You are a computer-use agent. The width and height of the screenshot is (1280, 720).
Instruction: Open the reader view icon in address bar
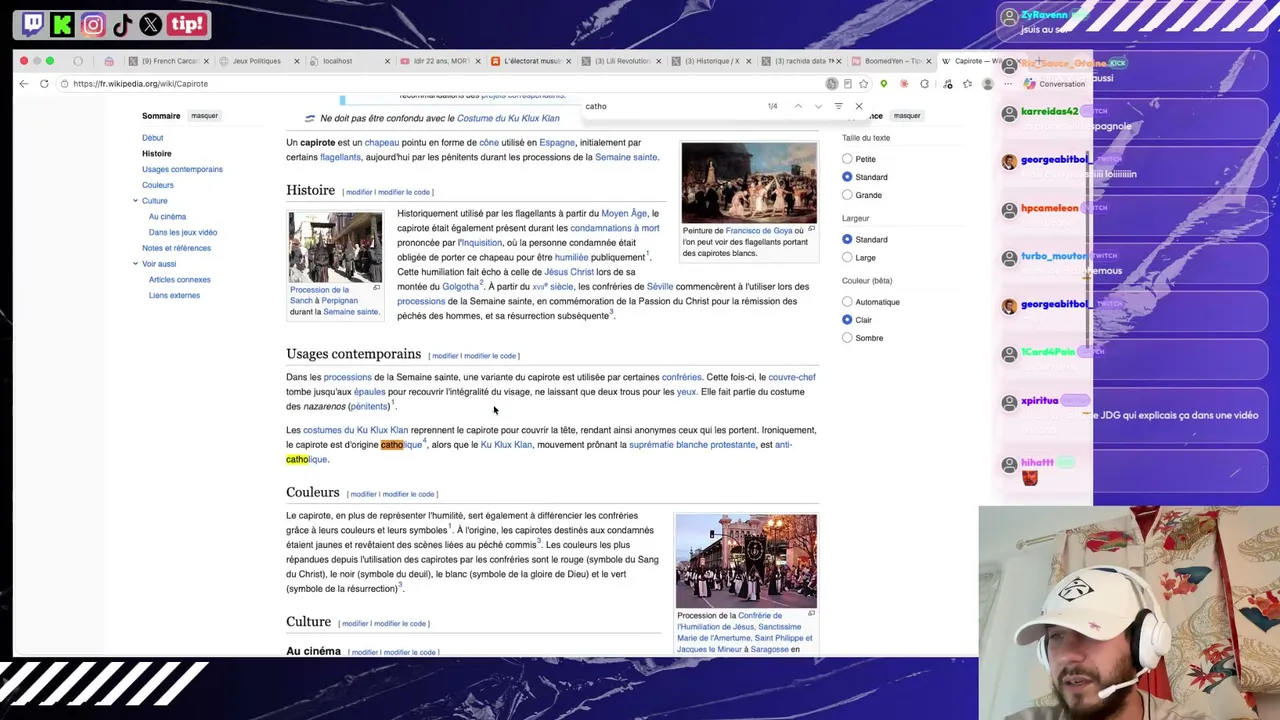(848, 84)
